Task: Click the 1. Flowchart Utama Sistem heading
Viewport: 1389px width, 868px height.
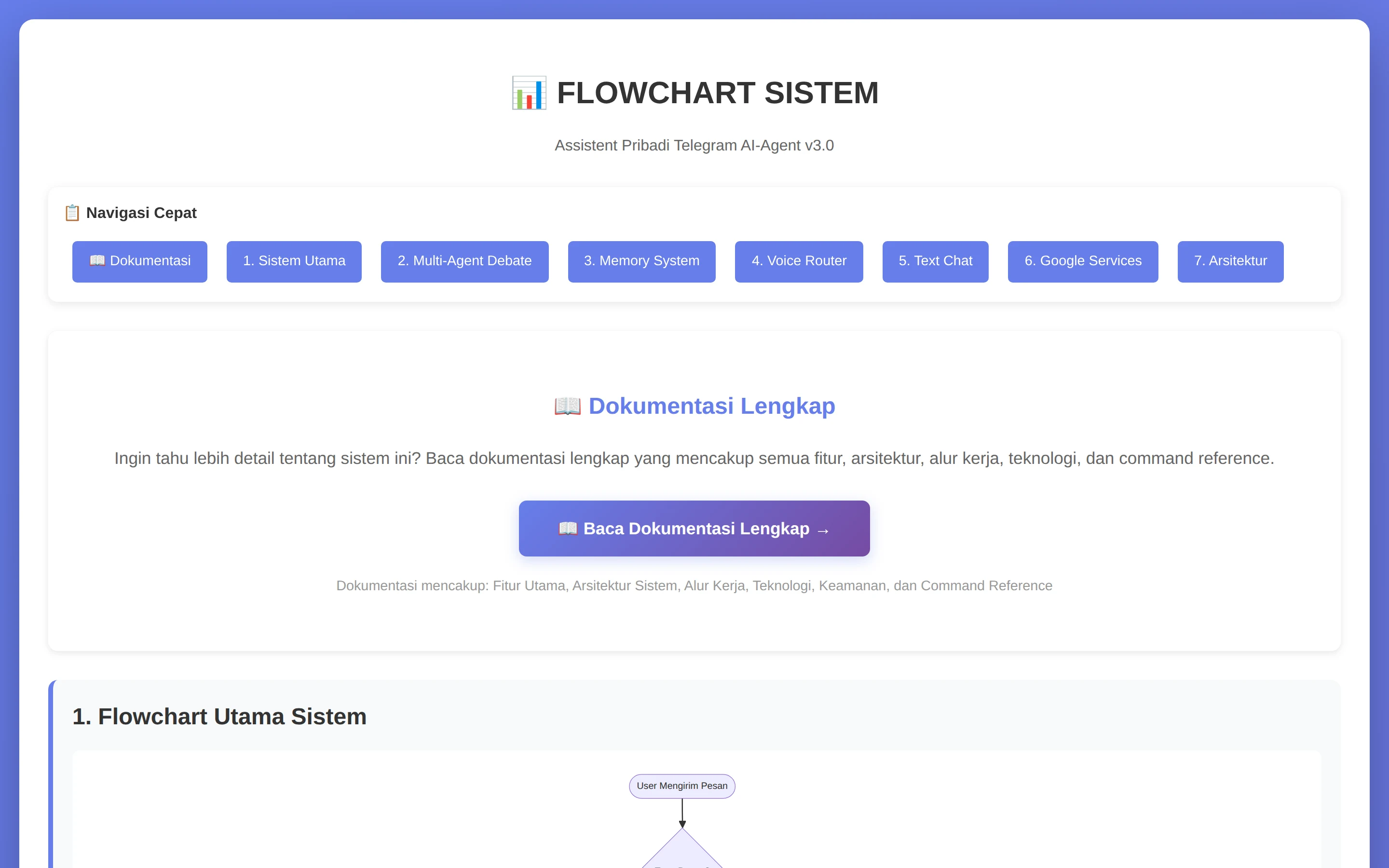Action: (219, 717)
